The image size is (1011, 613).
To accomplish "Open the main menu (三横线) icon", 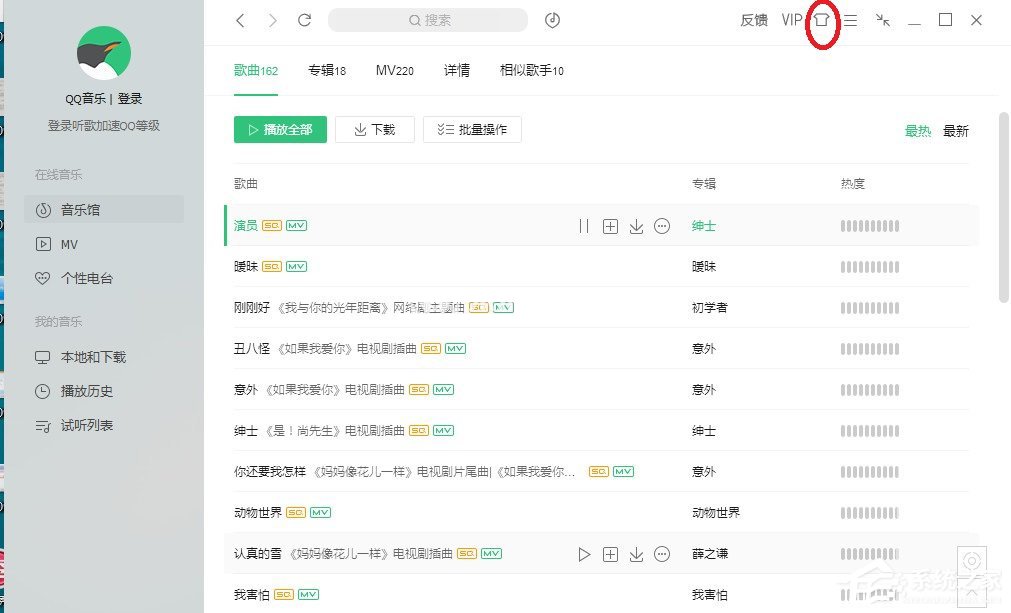I will tap(848, 20).
